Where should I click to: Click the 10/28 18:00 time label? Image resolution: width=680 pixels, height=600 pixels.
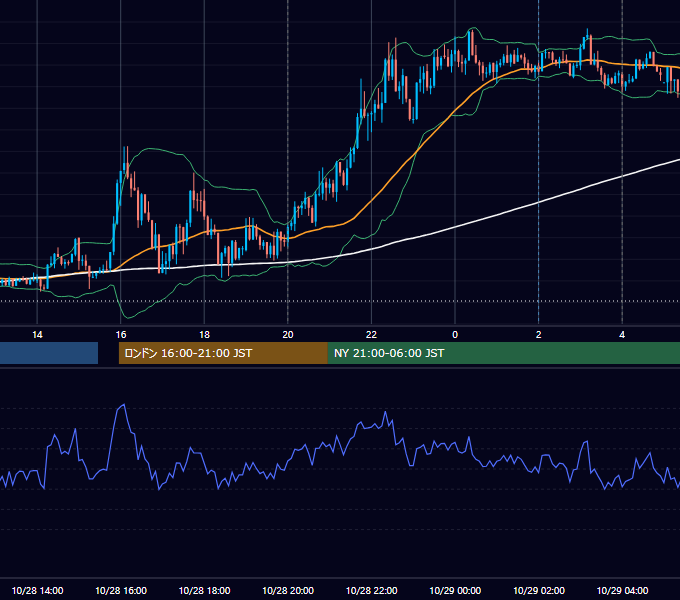(x=204, y=590)
